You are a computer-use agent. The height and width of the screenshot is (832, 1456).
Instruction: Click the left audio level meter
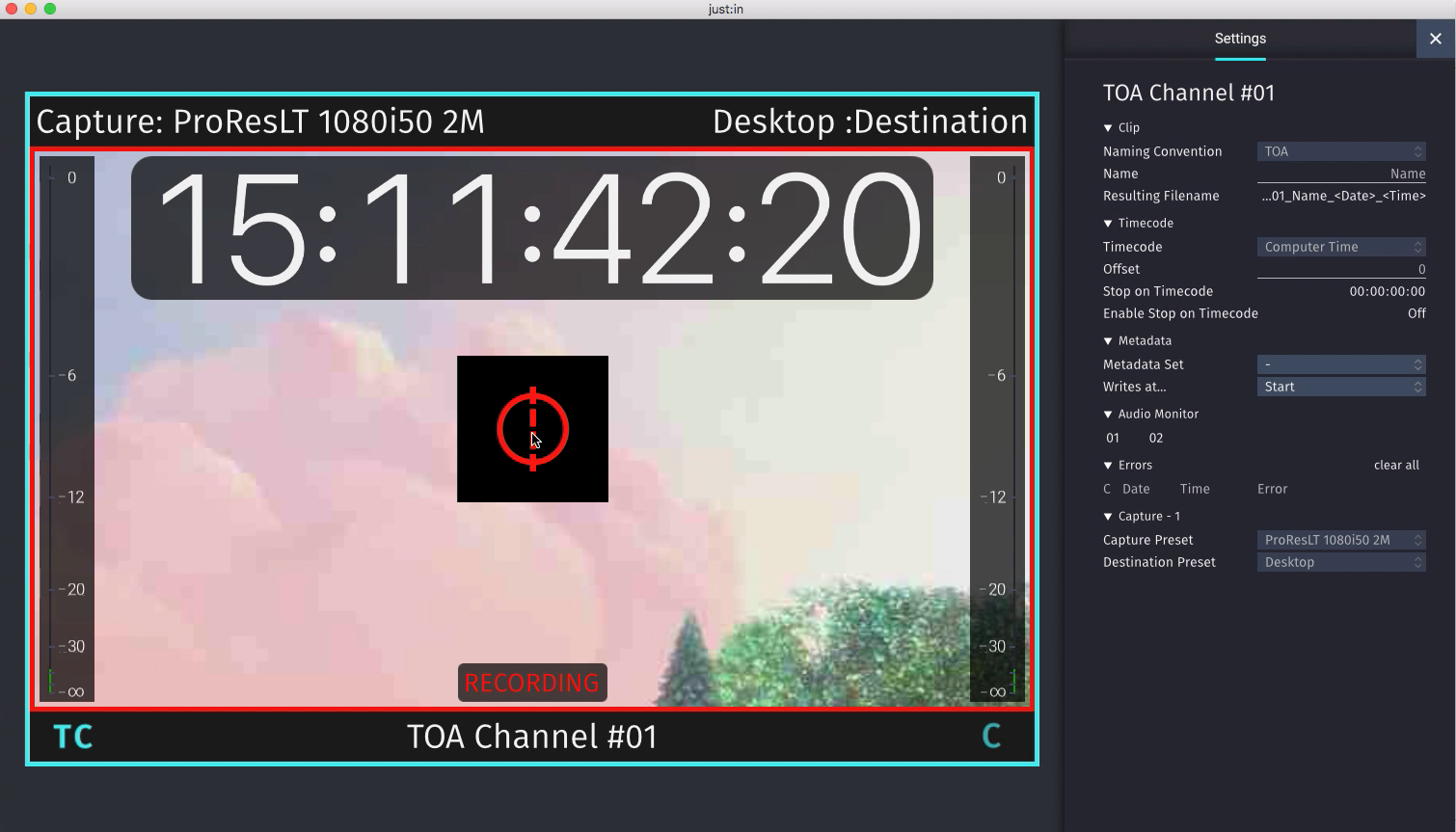(67, 430)
